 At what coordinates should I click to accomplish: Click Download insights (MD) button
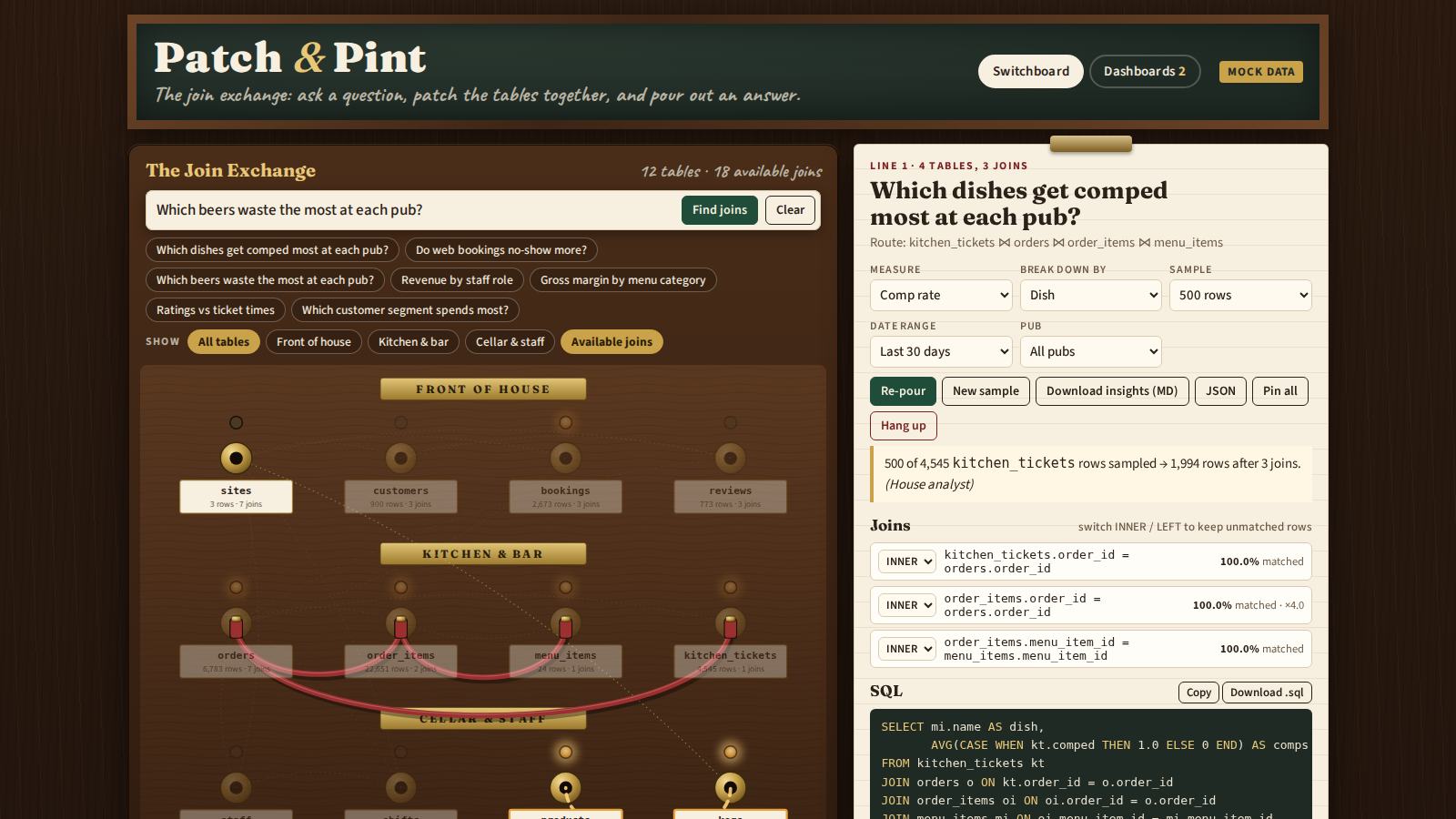[x=1112, y=391]
